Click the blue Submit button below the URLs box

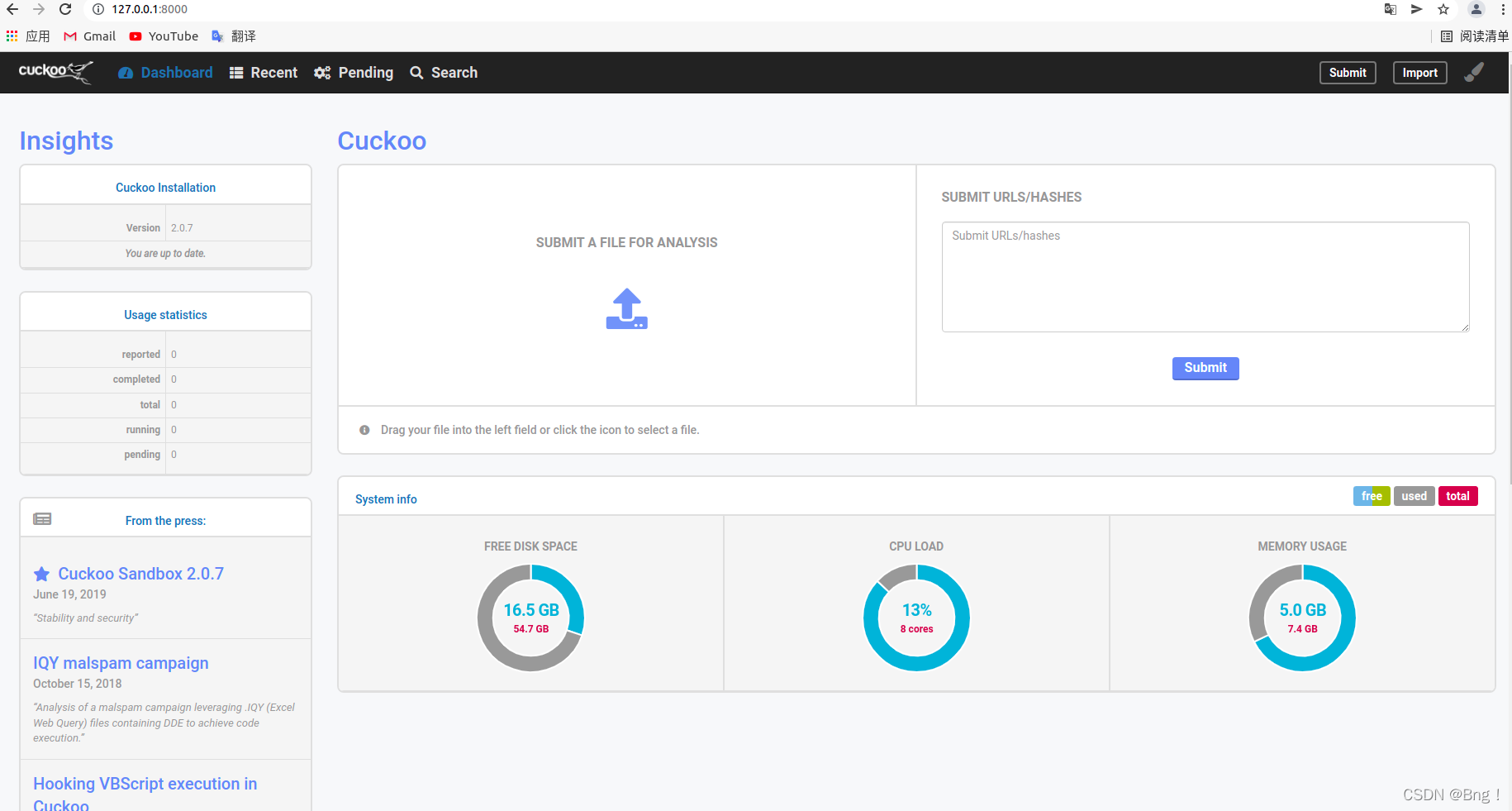point(1205,368)
